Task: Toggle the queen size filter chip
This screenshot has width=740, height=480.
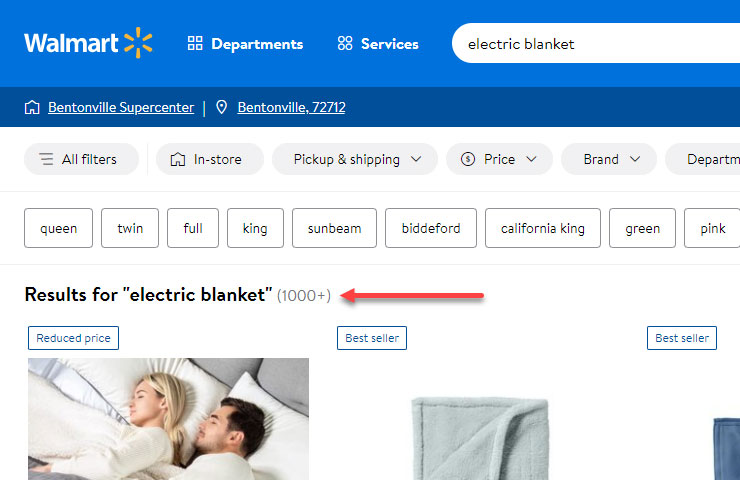Action: [58, 228]
